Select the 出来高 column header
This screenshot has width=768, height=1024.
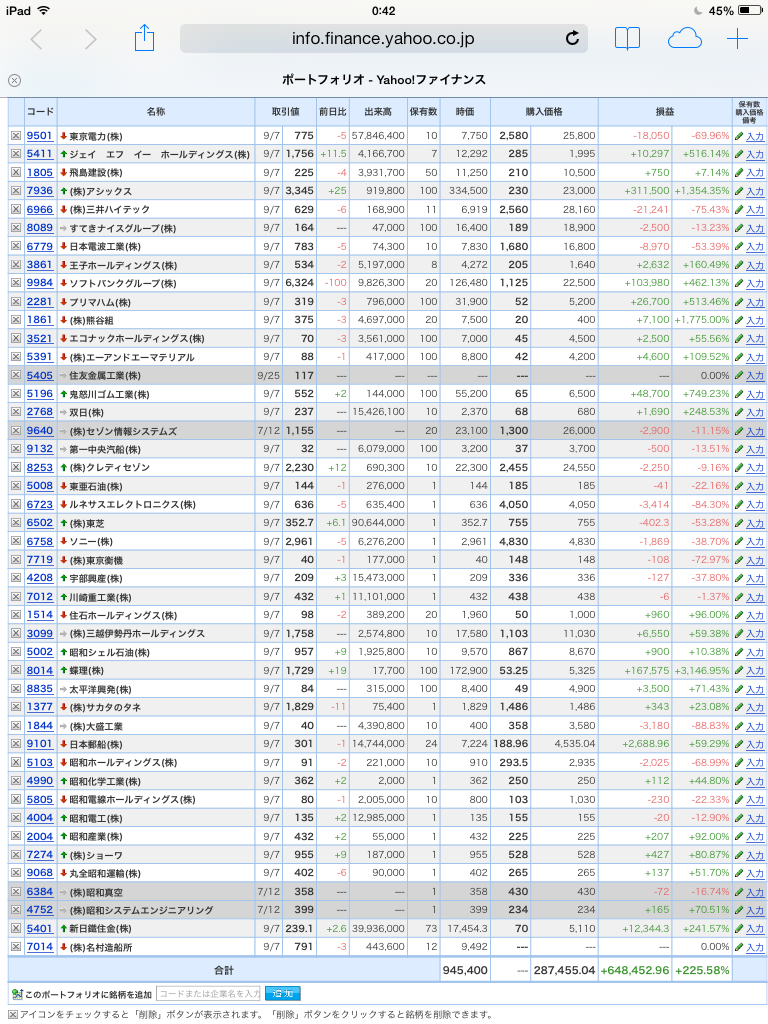click(x=378, y=112)
